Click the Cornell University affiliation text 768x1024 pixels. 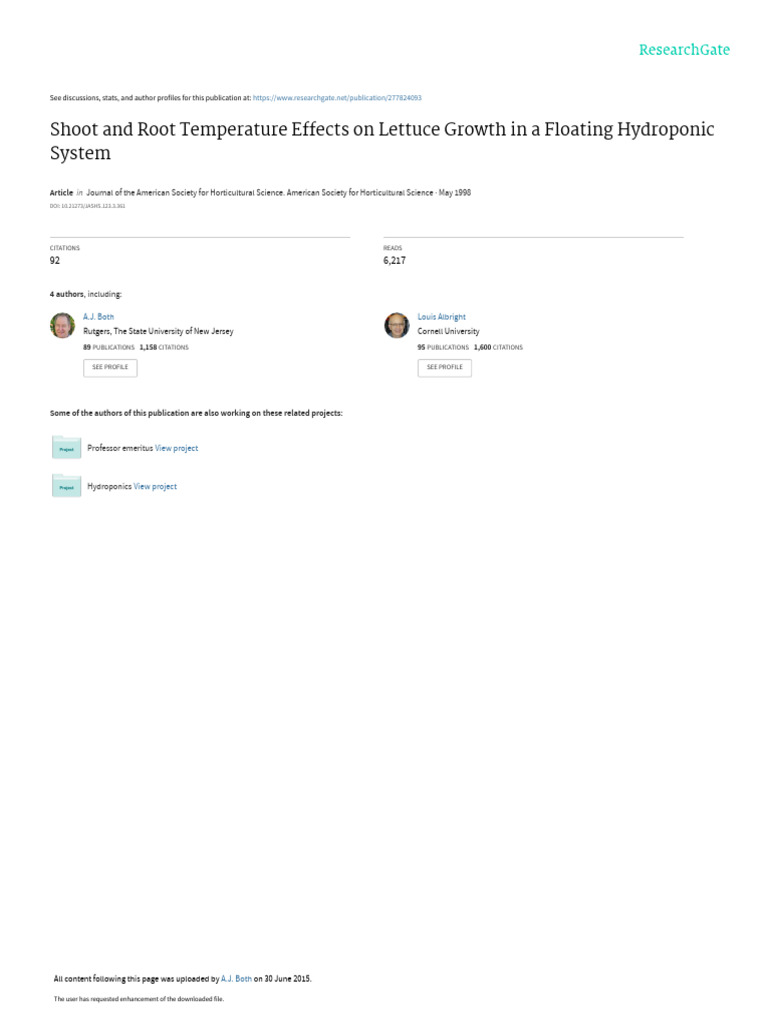449,332
